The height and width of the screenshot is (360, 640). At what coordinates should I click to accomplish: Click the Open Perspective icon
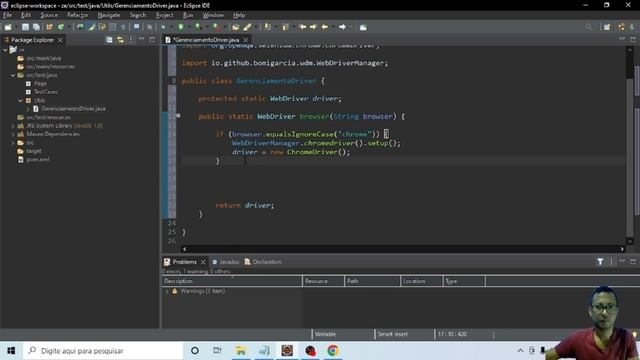(x=607, y=27)
